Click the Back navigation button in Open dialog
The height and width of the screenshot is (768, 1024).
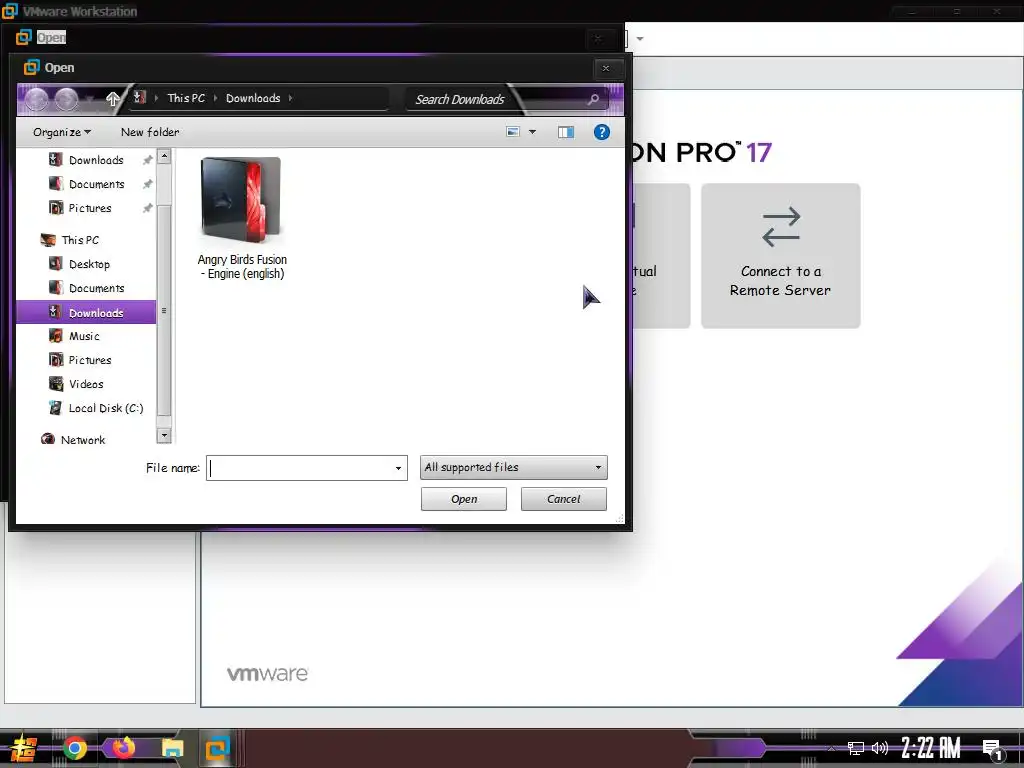37,99
